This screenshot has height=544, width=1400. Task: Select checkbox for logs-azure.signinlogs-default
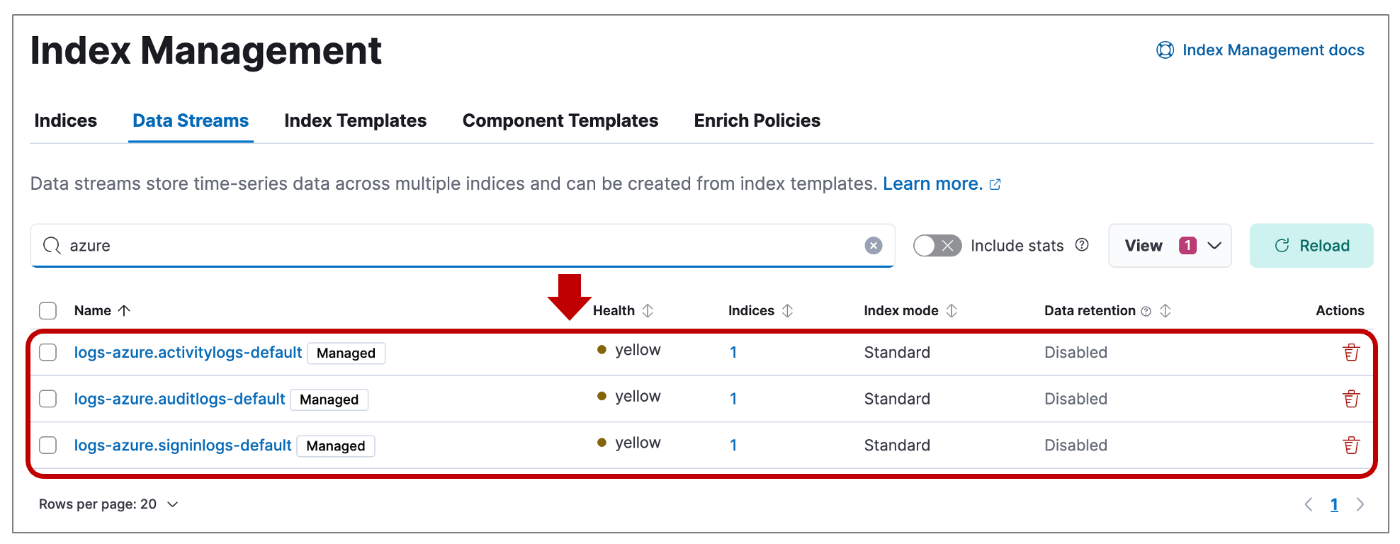tap(48, 445)
